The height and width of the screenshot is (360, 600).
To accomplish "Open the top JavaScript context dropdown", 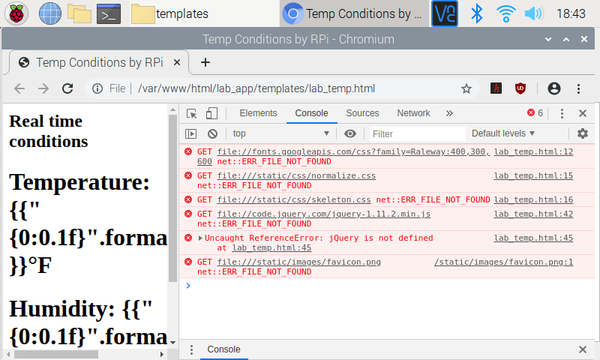I will click(280, 134).
